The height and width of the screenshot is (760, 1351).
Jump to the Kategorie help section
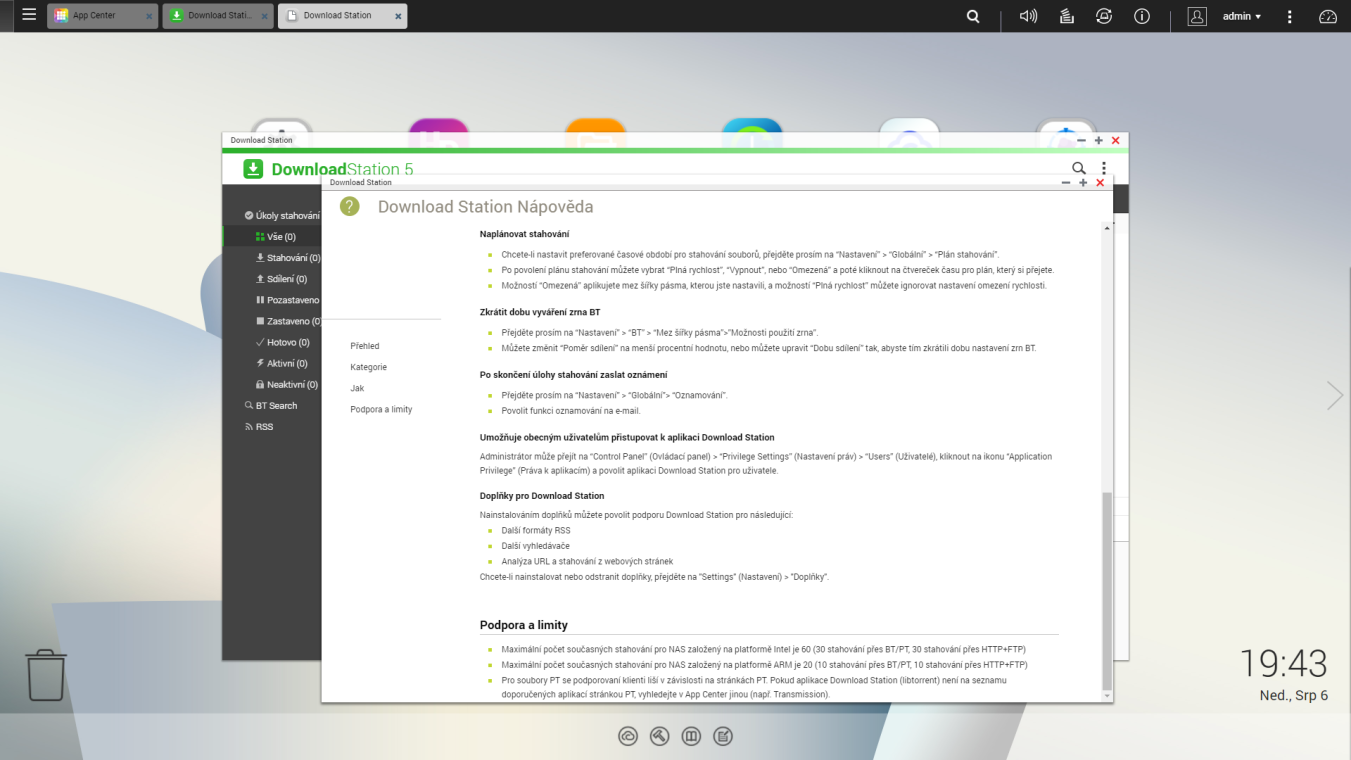point(368,367)
